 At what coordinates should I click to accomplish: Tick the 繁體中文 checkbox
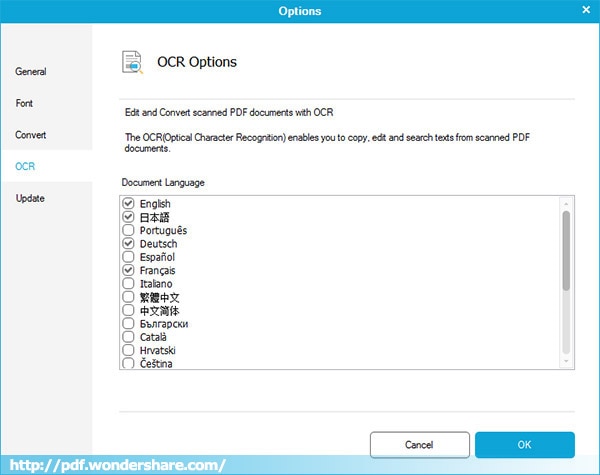point(128,297)
